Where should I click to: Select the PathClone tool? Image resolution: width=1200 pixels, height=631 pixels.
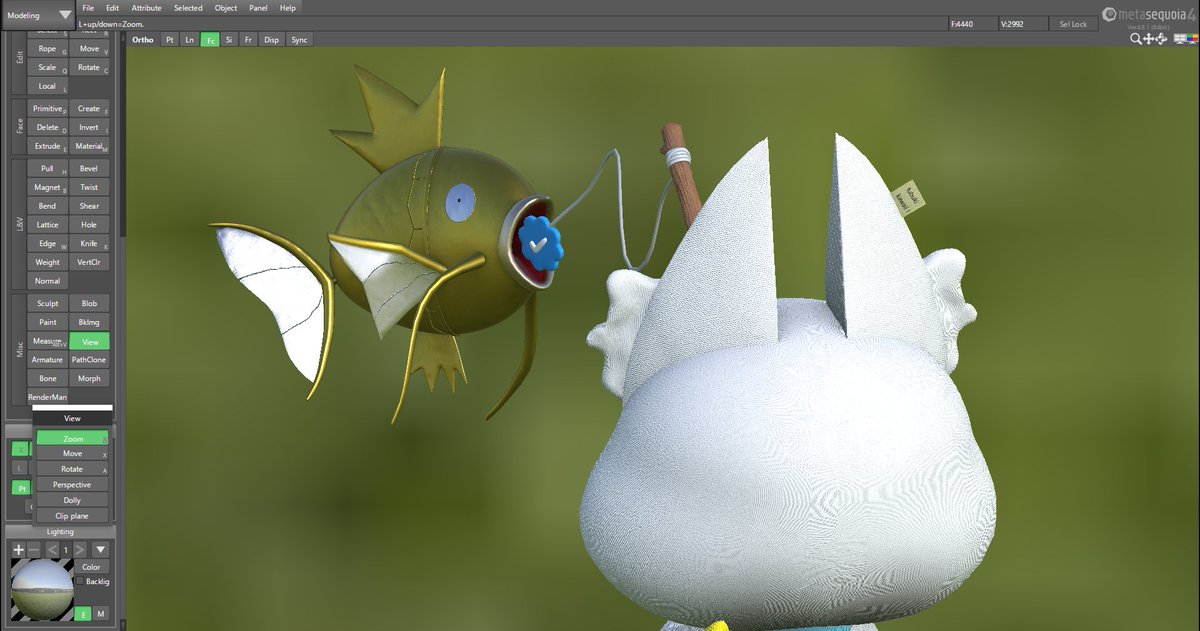pyautogui.click(x=89, y=359)
